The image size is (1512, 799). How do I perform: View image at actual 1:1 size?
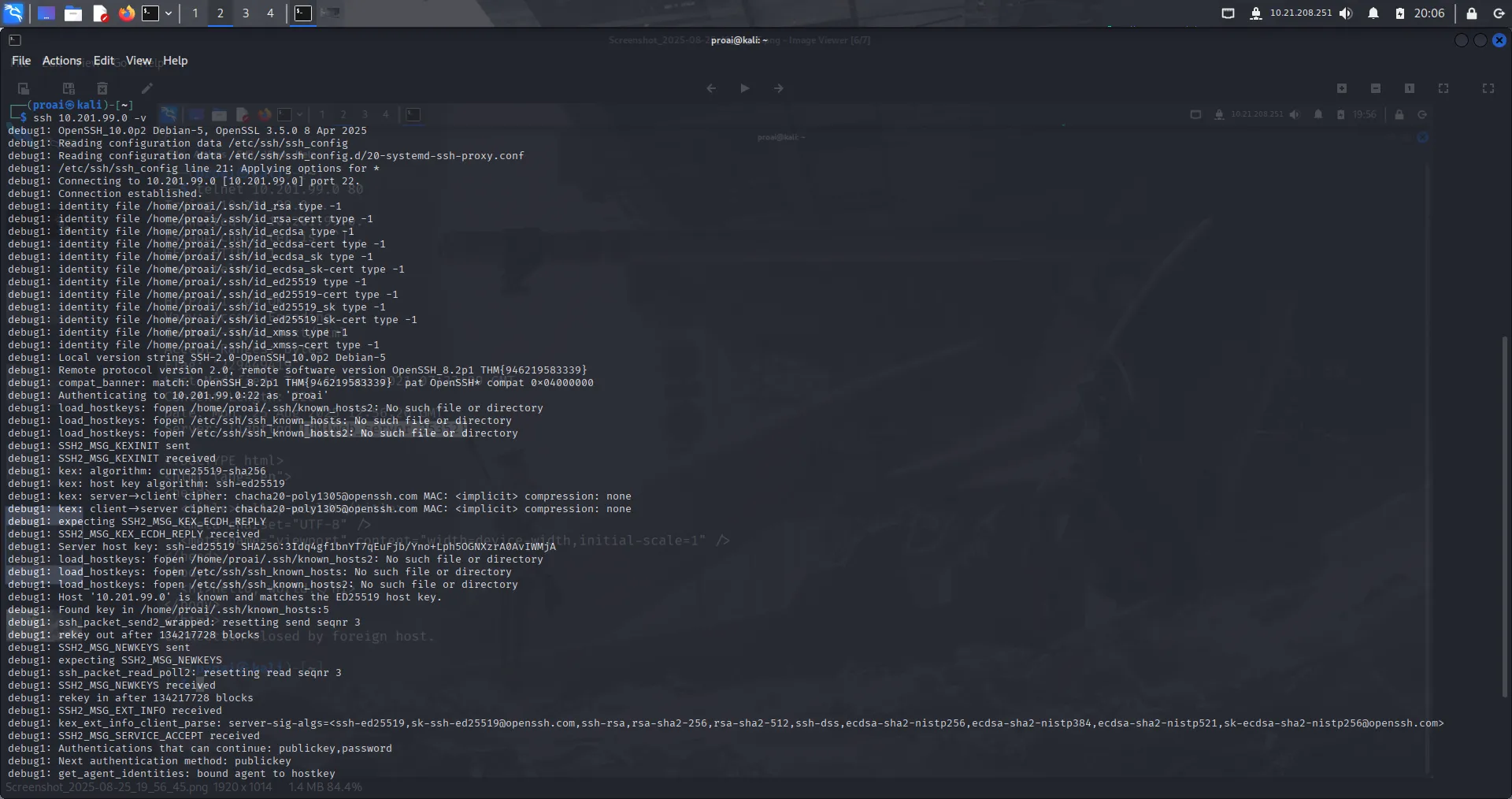click(x=1410, y=88)
